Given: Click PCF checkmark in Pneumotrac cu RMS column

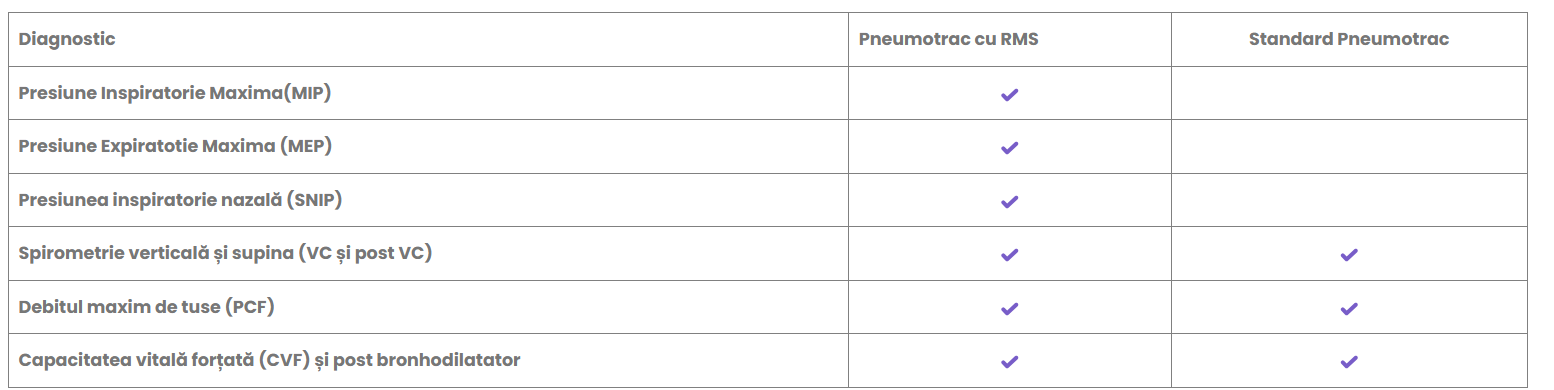Looking at the screenshot, I should tap(1009, 308).
